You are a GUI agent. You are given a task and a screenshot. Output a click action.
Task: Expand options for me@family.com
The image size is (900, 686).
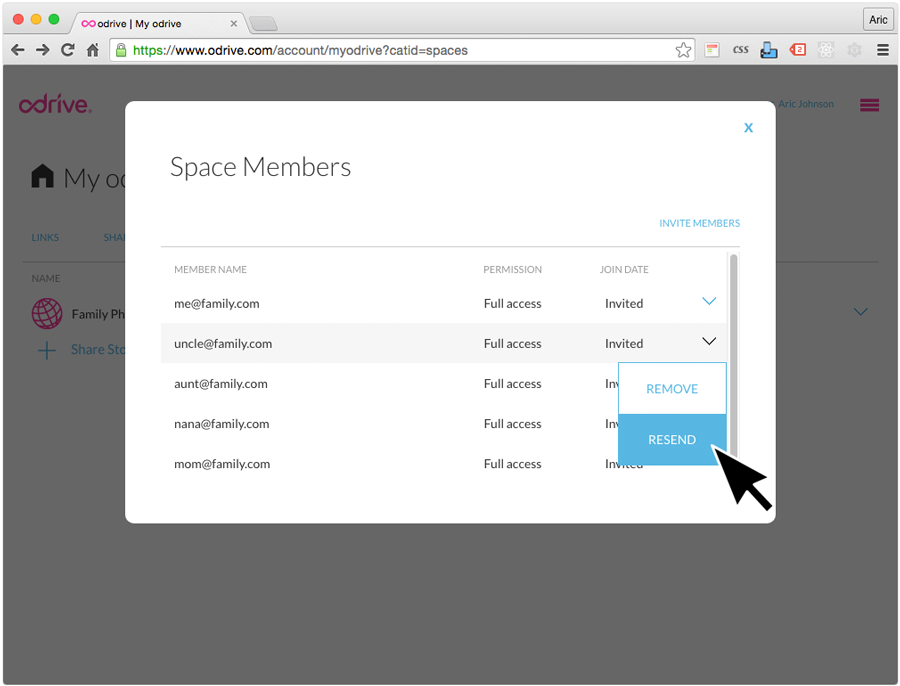709,301
